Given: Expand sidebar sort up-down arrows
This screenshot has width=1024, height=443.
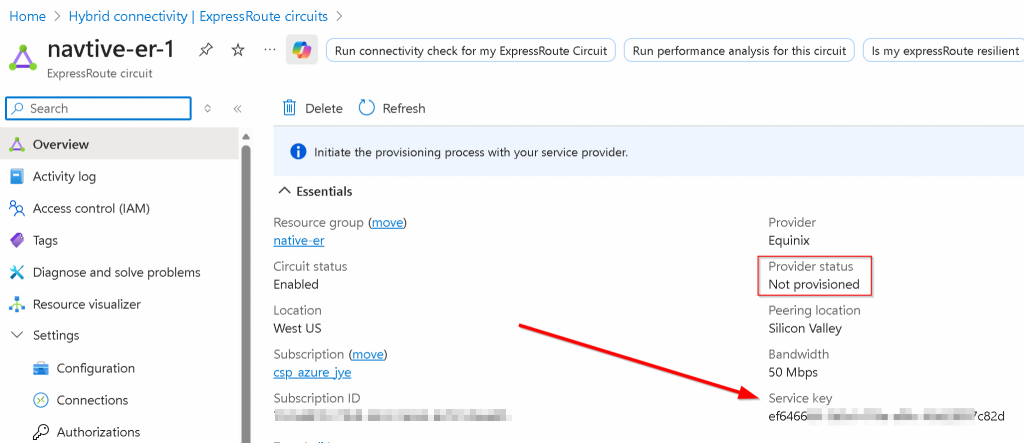Looking at the screenshot, I should (208, 108).
